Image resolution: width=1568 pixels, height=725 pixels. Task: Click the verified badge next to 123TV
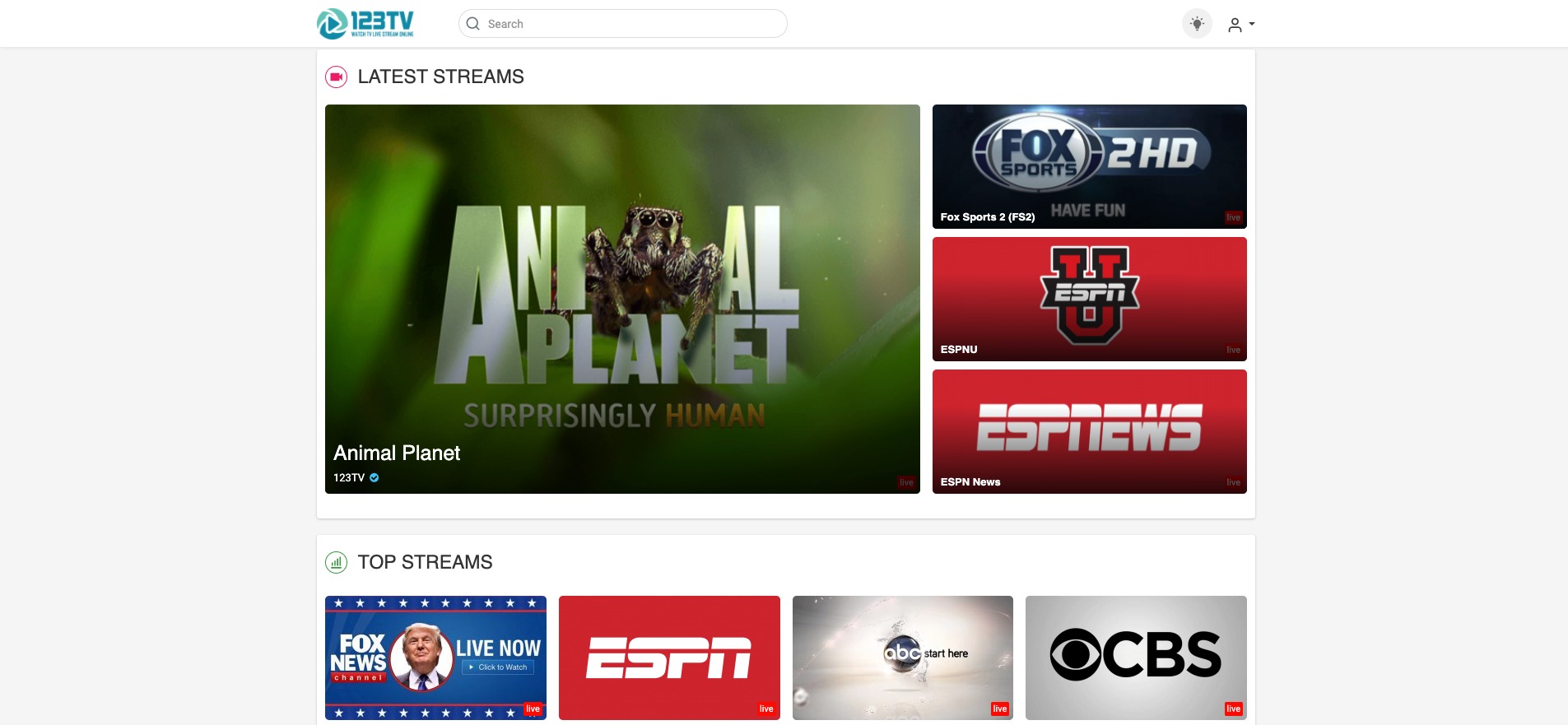tap(375, 477)
